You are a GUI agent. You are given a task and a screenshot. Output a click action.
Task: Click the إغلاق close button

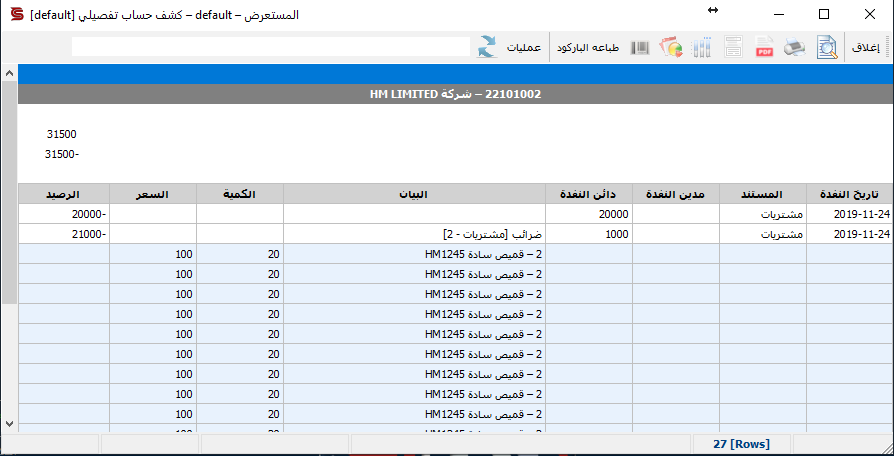tap(866, 48)
